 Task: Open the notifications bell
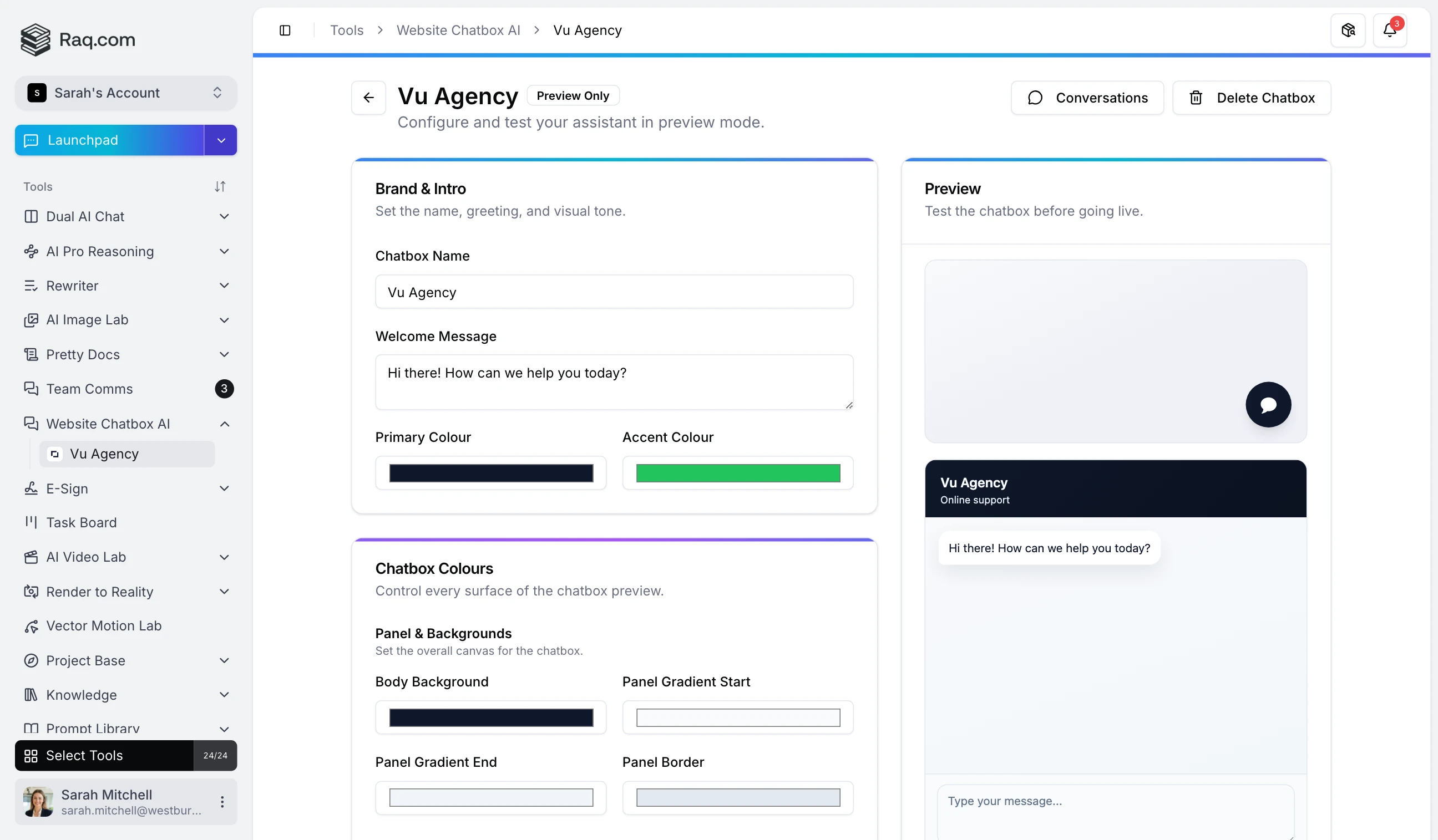[1390, 30]
